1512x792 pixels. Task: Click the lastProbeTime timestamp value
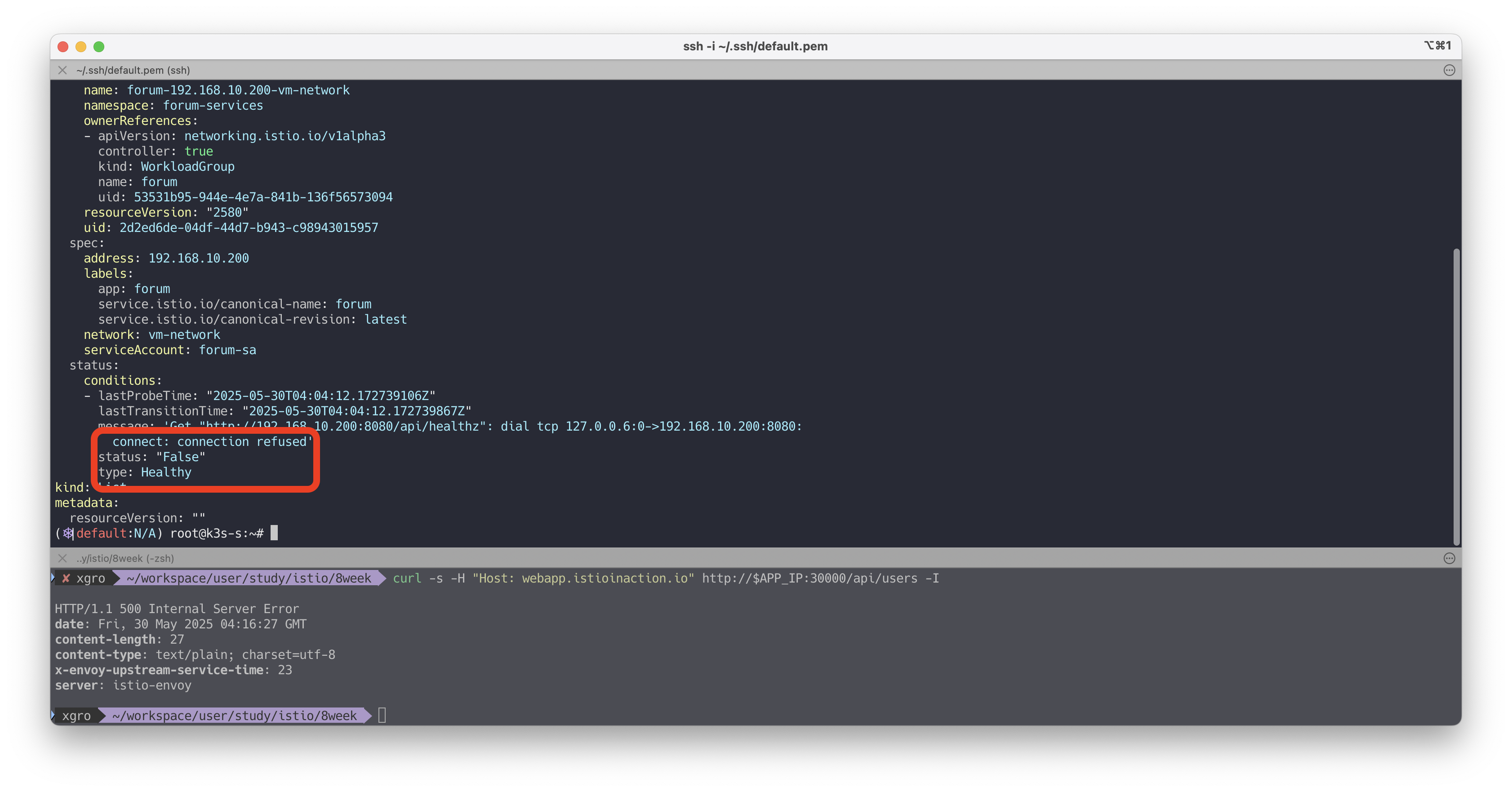tap(321, 395)
